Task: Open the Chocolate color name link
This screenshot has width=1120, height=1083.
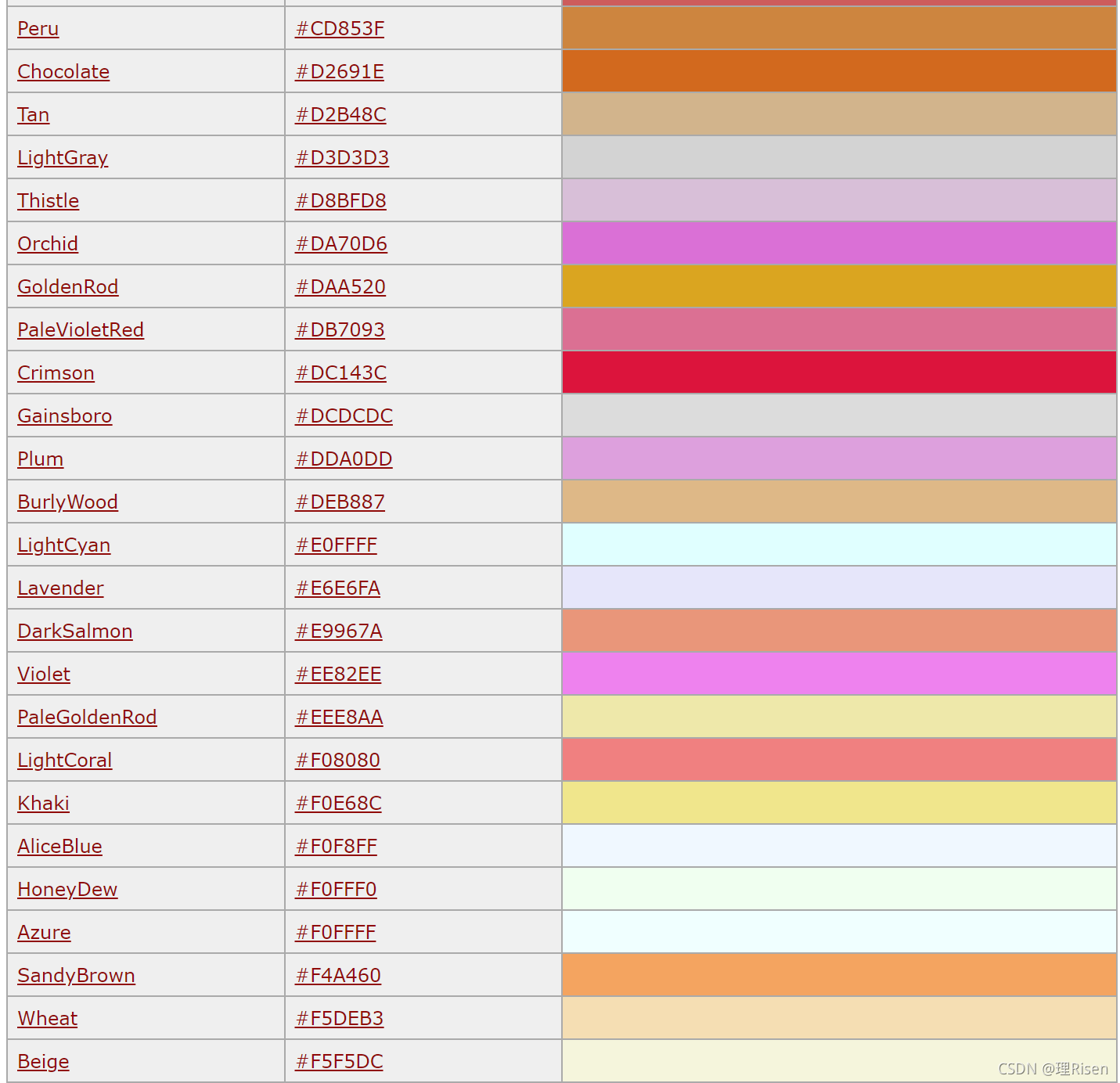Action: [x=63, y=72]
